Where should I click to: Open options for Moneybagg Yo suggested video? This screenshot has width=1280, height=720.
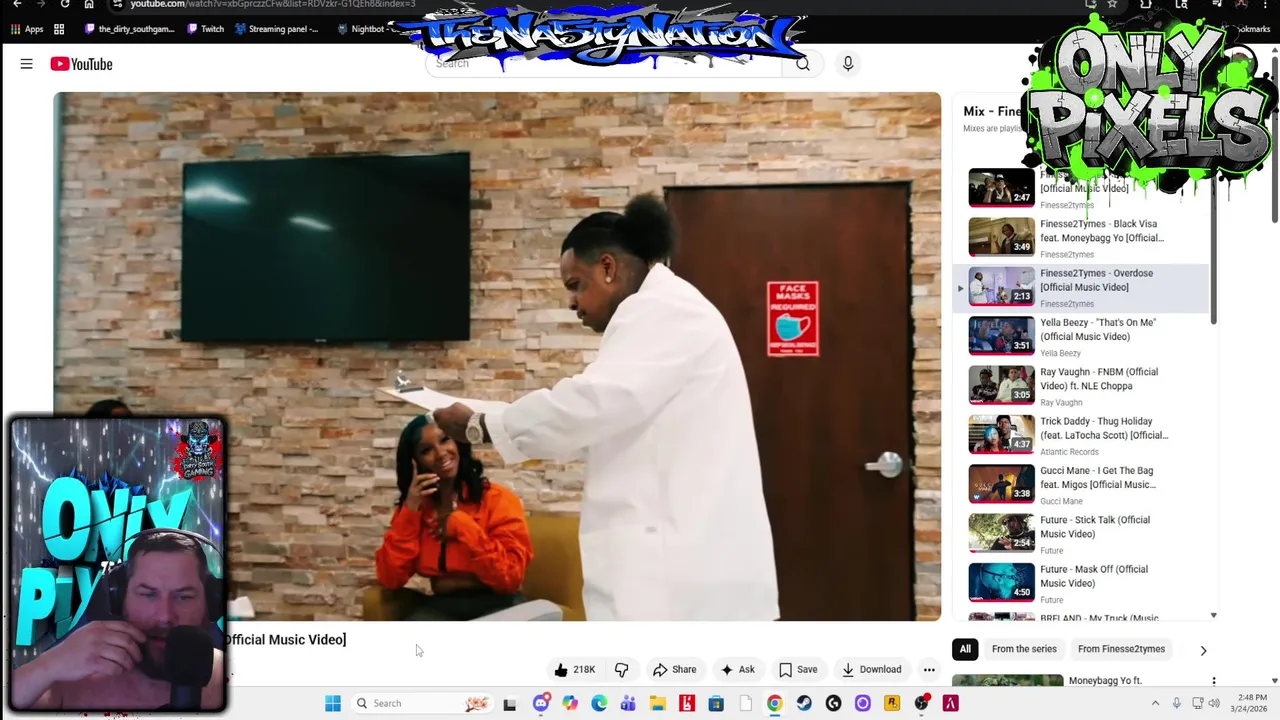pos(1214,681)
